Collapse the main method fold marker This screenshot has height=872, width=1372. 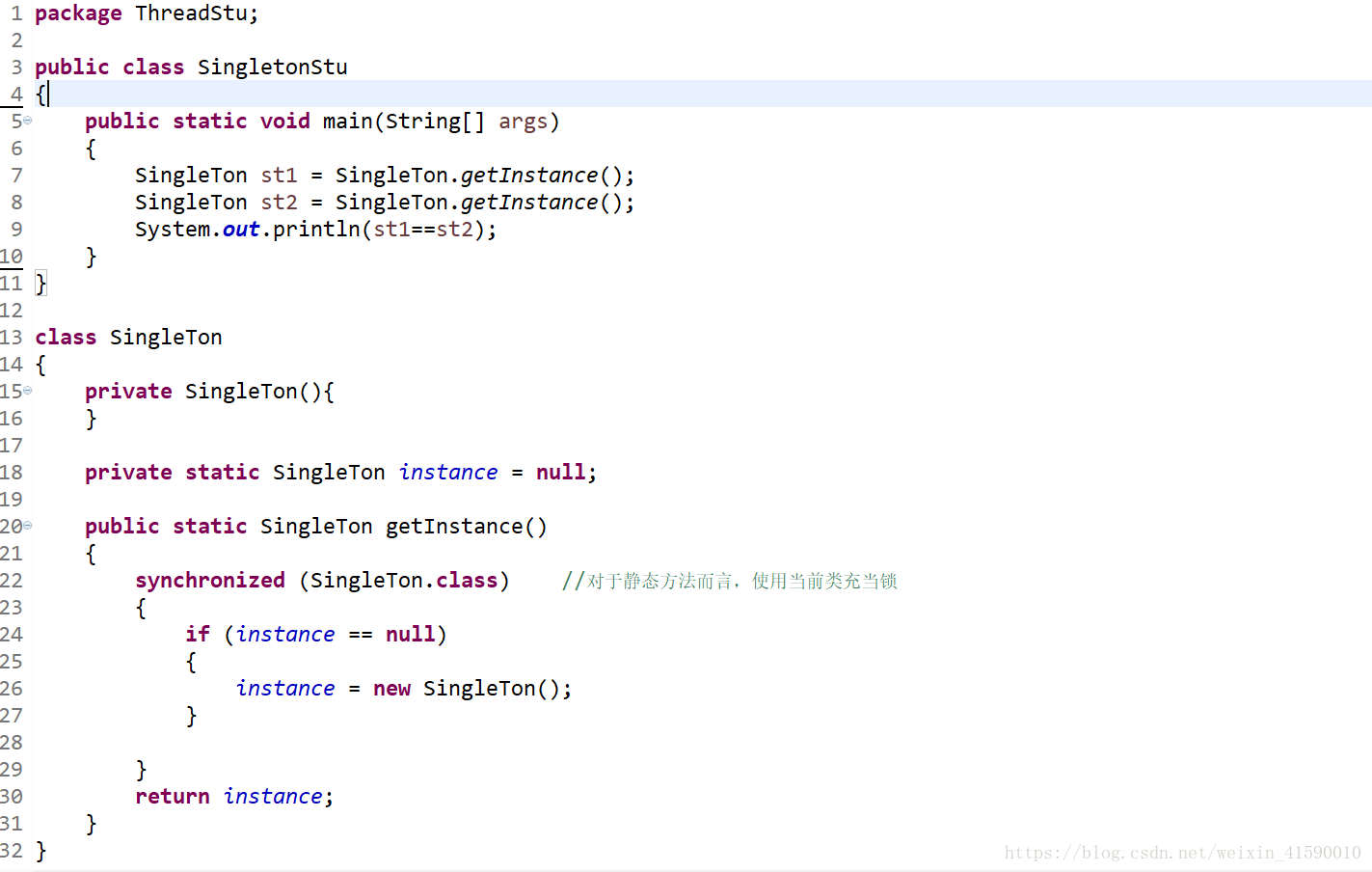click(28, 121)
